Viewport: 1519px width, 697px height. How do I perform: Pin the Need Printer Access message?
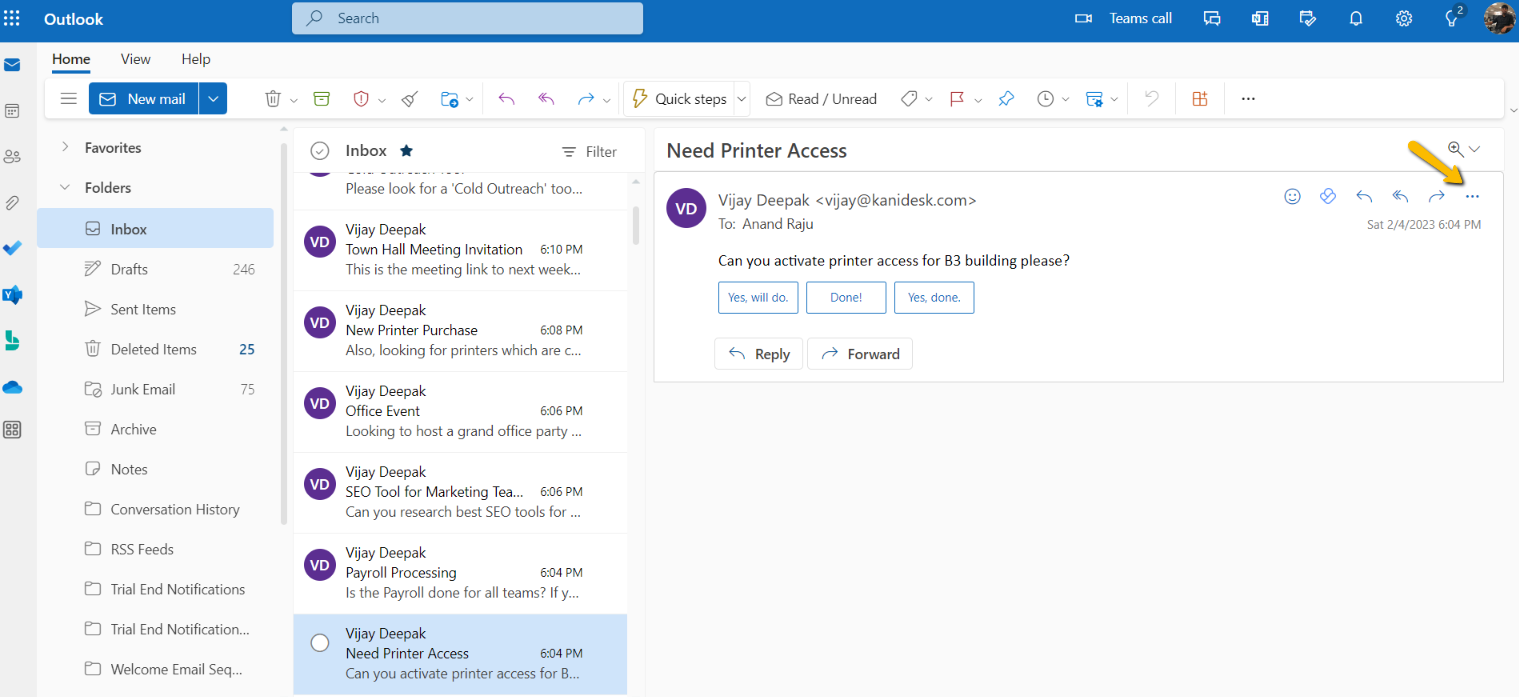point(1006,98)
